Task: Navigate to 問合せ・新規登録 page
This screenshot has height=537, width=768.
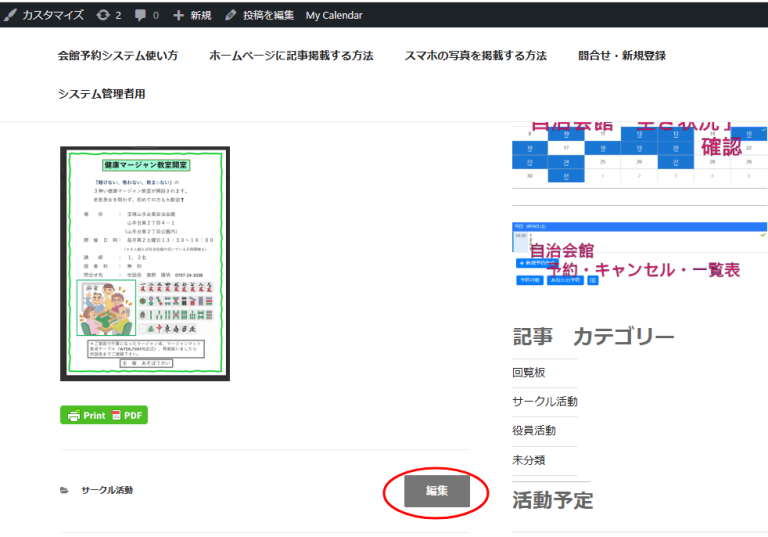Action: pos(621,56)
